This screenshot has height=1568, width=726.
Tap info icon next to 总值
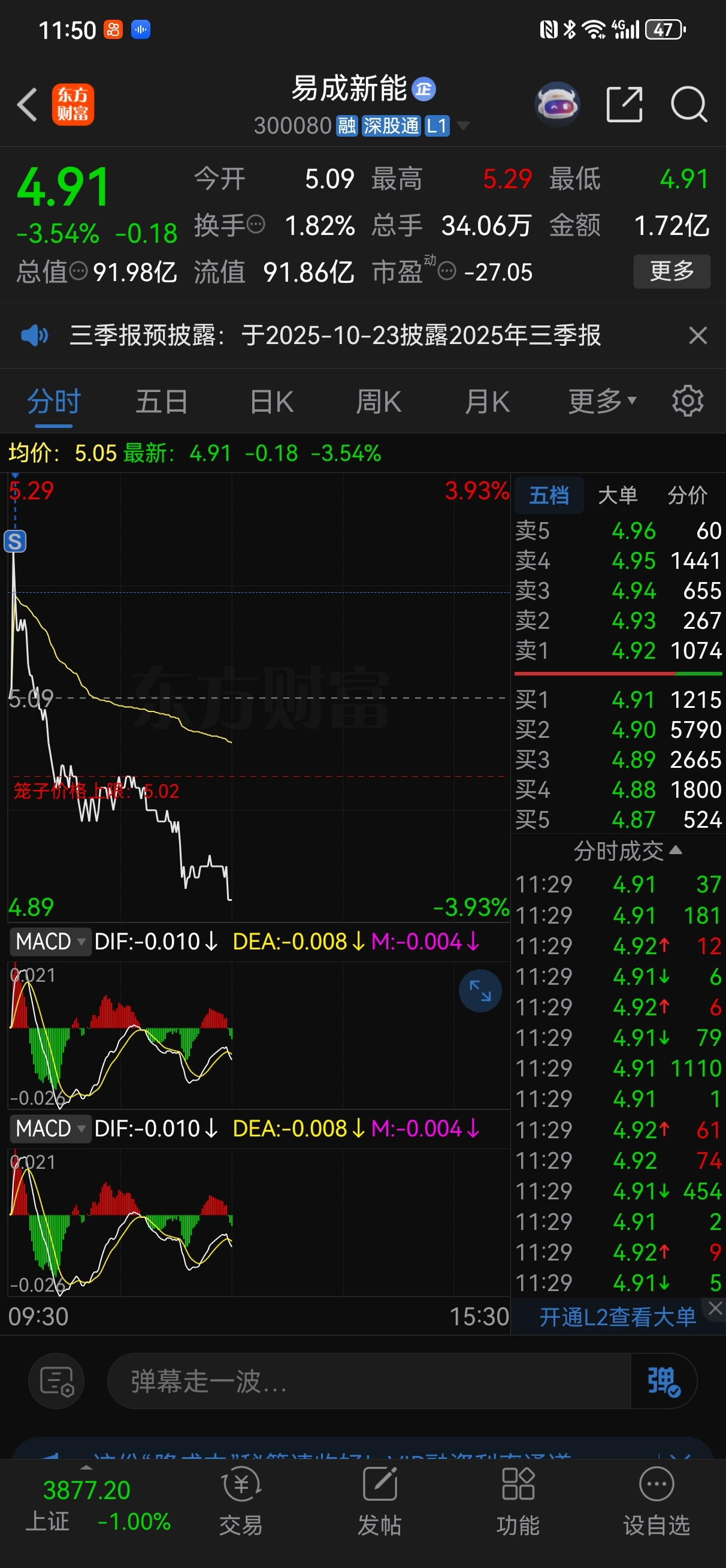coord(78,271)
